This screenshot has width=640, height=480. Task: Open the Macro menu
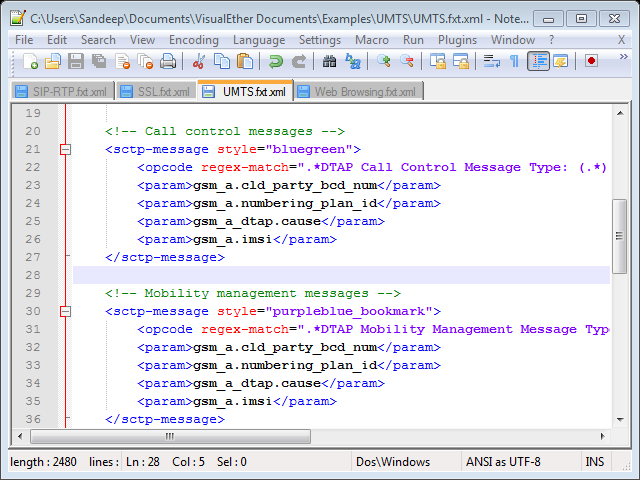371,40
